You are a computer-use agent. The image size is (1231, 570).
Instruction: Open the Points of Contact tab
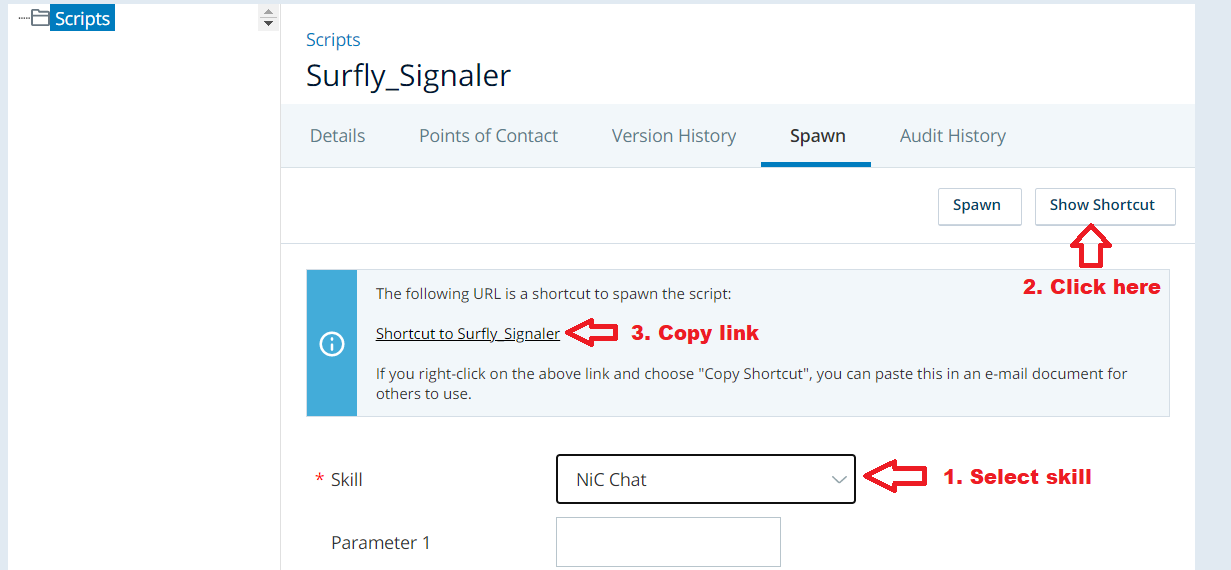tap(488, 136)
